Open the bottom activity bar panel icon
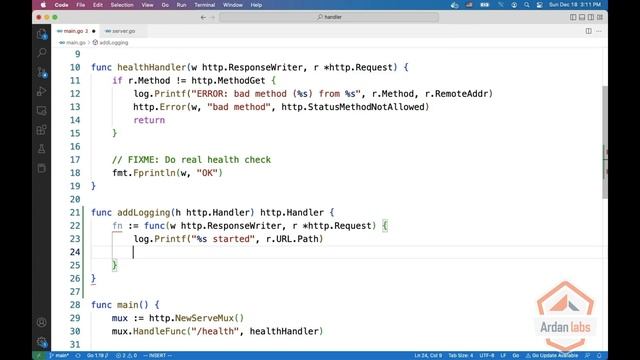This screenshot has width=640, height=360. [x=42, y=168]
